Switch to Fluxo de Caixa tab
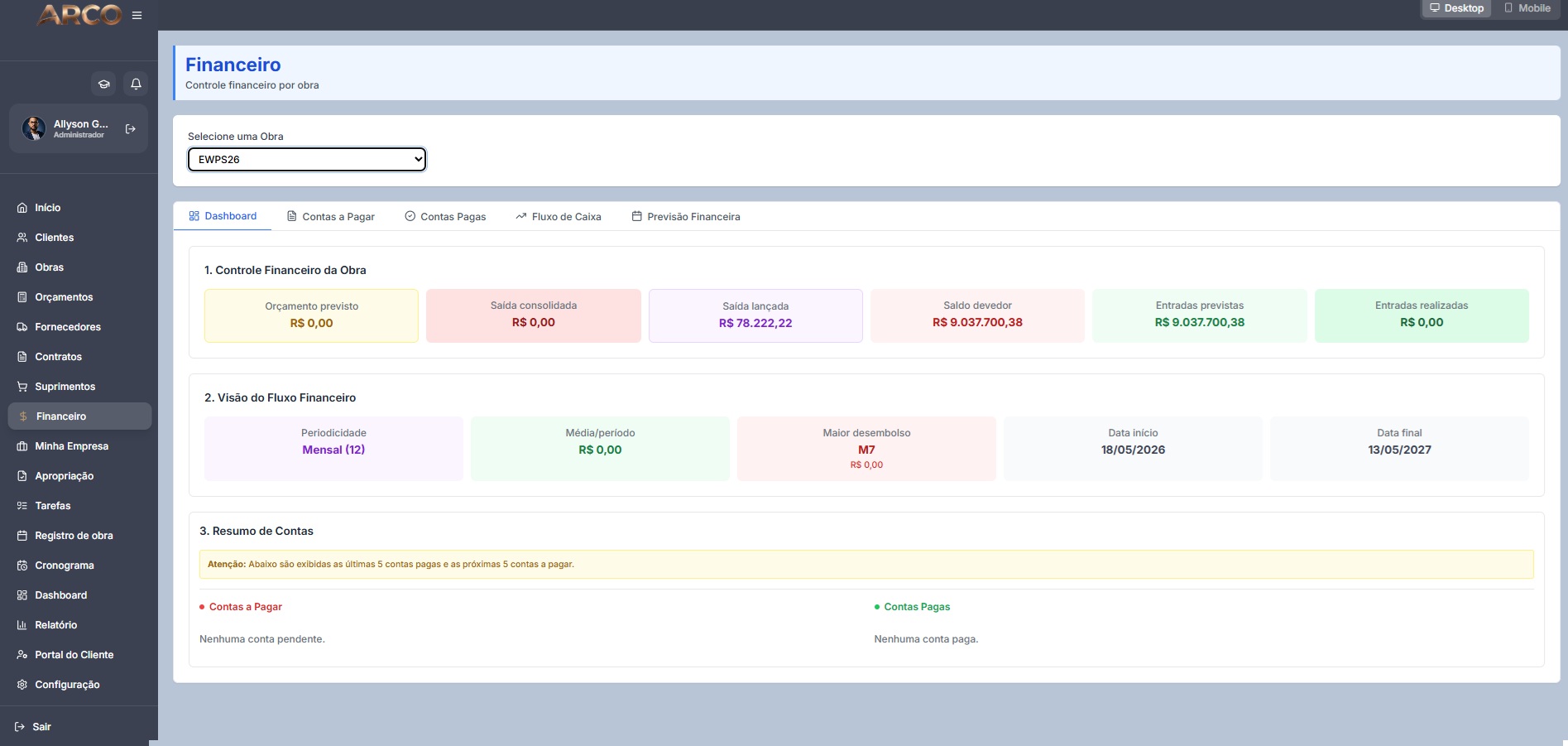Screen dimensions: 1568x746 pyautogui.click(x=559, y=217)
